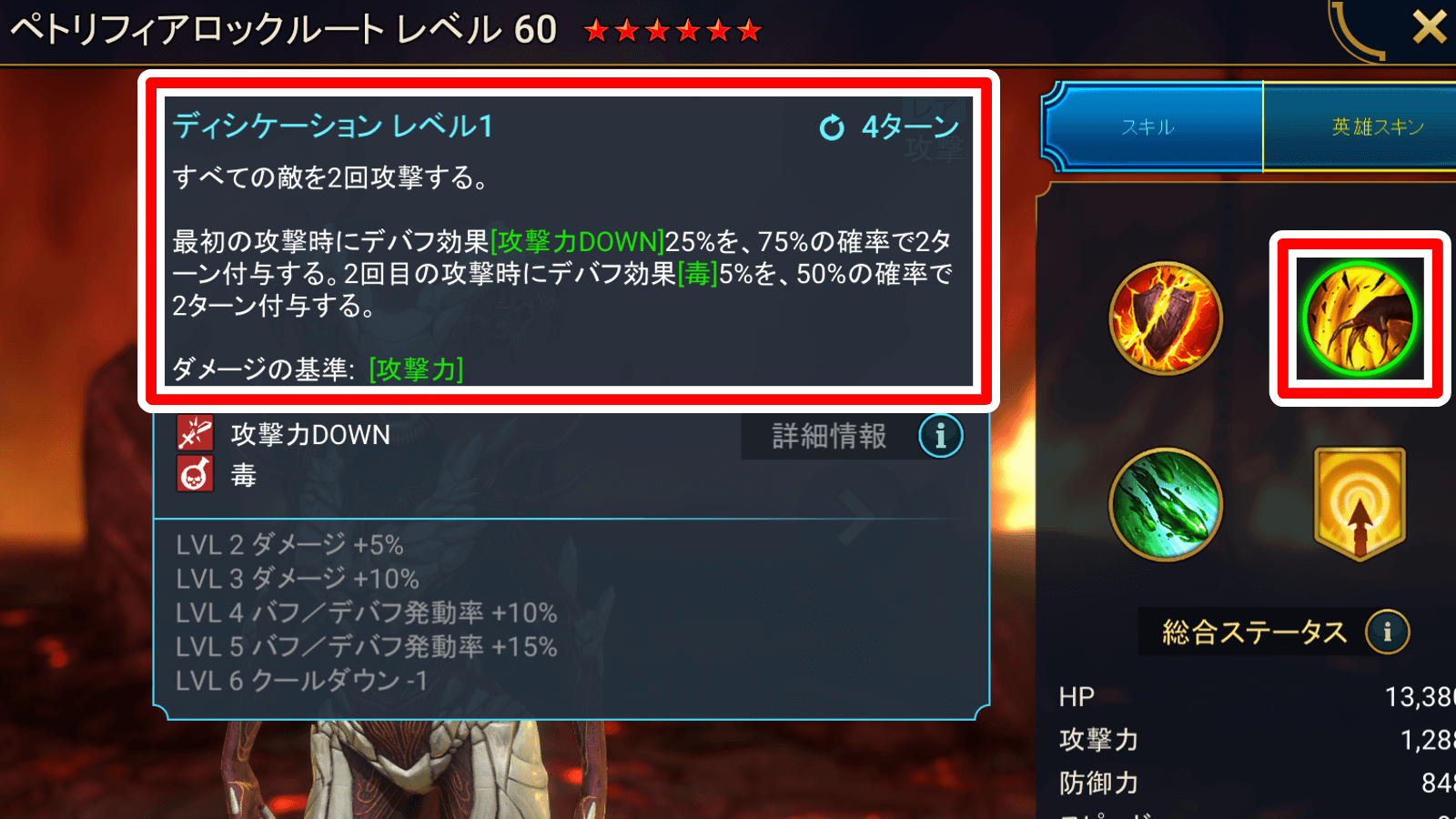Select the golden aura arrow skill icon
1456x819 pixels.
click(x=1360, y=503)
